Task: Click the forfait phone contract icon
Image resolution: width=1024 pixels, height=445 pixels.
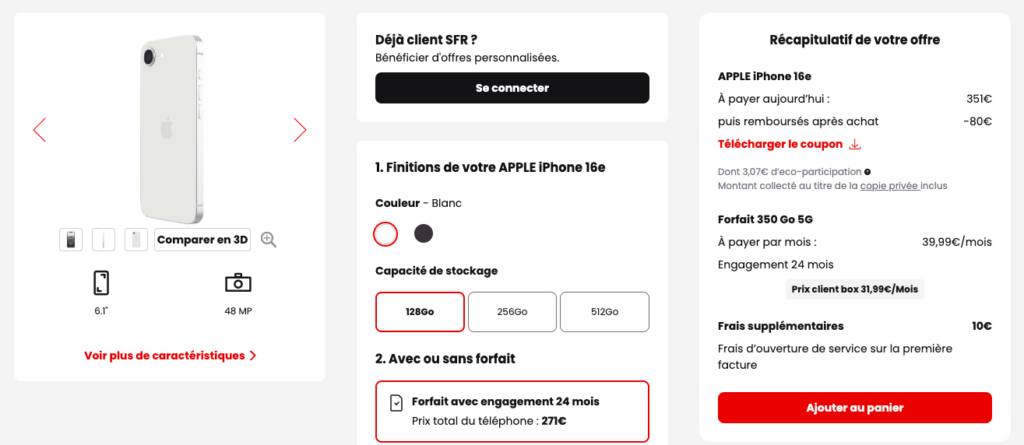Action: [x=397, y=403]
